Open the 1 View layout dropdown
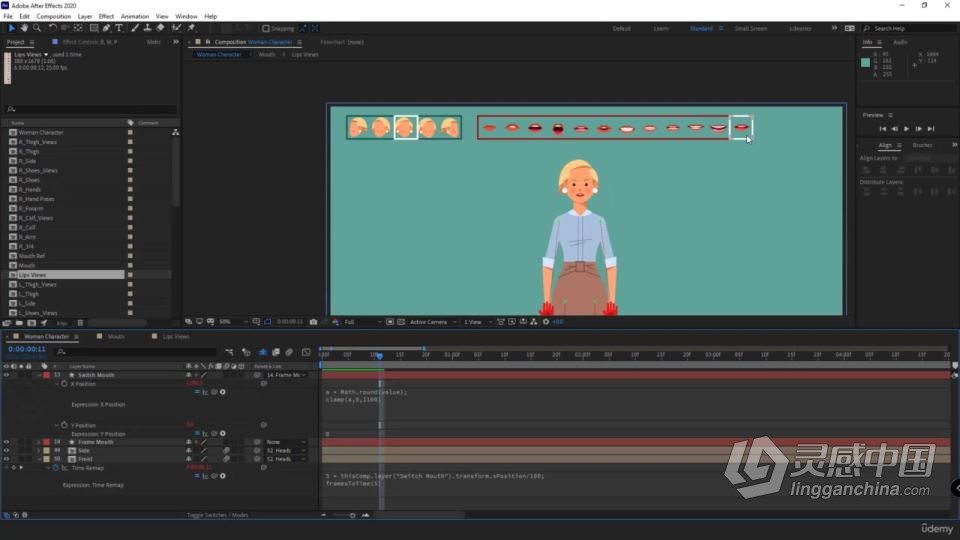Viewport: 960px width, 540px height. click(x=476, y=322)
